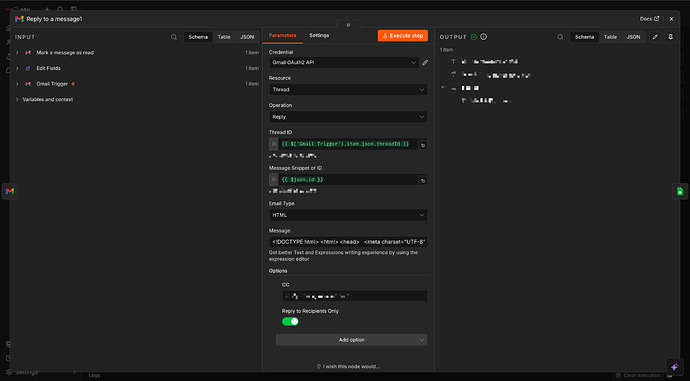
Task: Click into the CC input field
Action: point(355,296)
